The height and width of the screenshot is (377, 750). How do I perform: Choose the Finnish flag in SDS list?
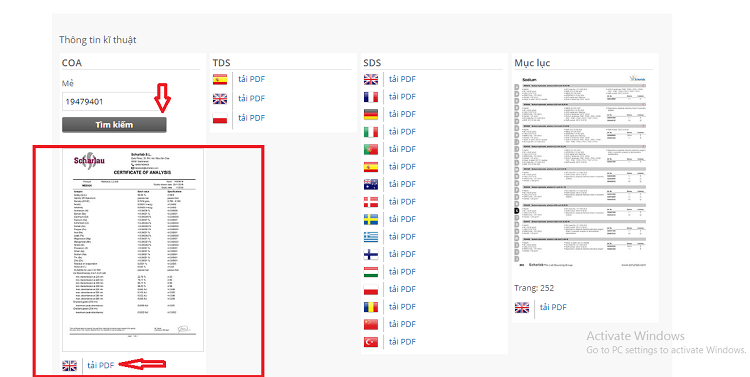[371, 254]
